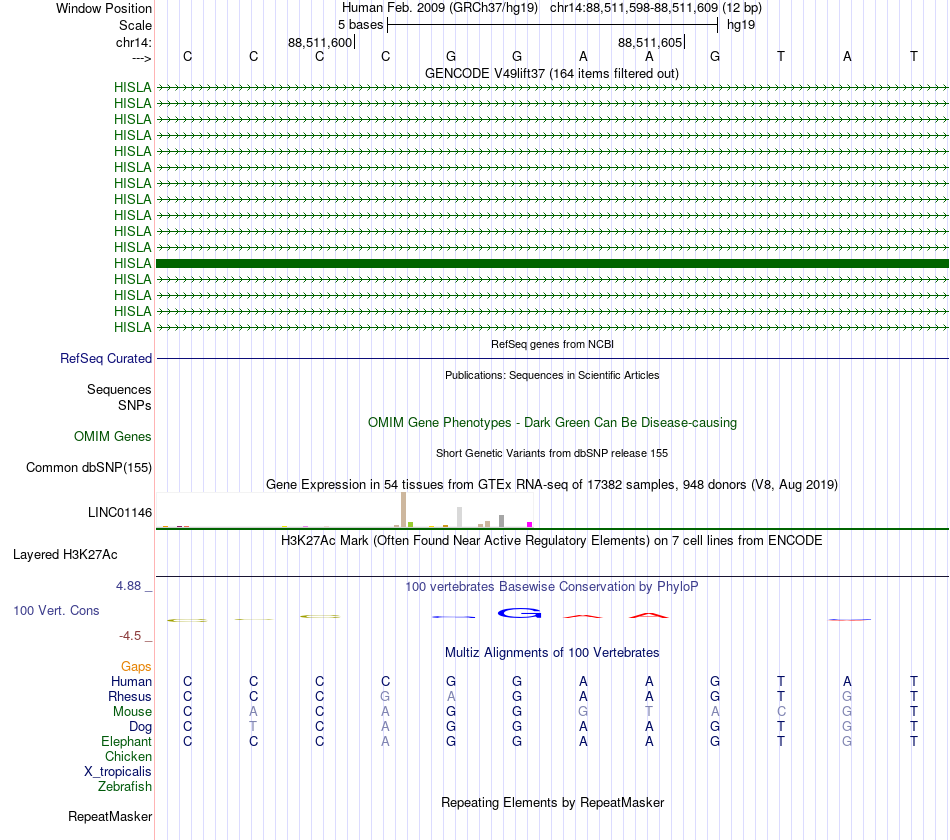Viewport: 950px width, 840px height.
Task: Click the hg19 label beside scale bar
Action: [x=741, y=25]
